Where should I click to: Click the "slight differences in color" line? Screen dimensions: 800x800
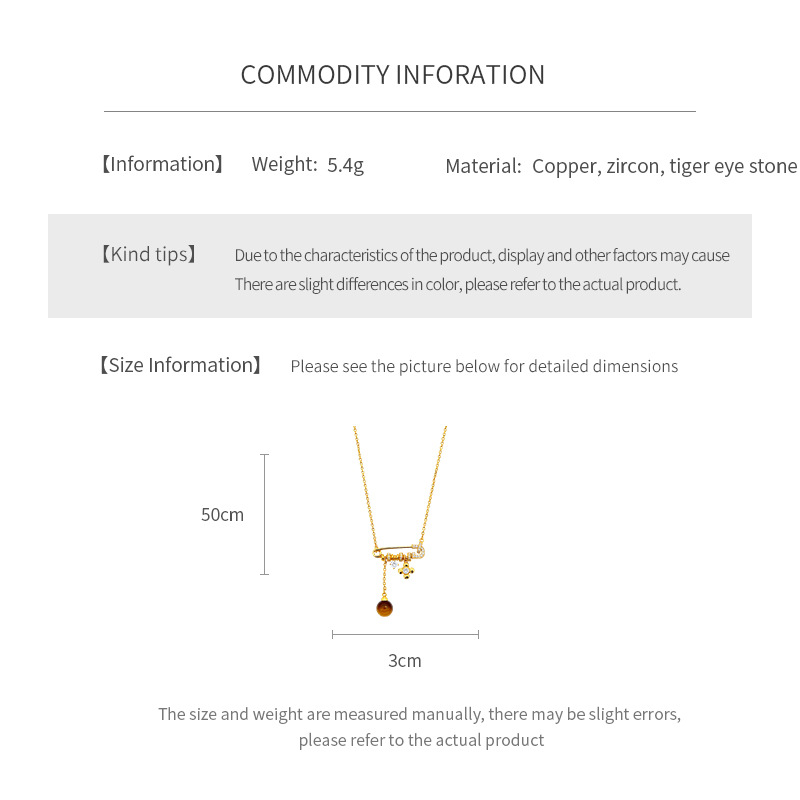coord(457,284)
